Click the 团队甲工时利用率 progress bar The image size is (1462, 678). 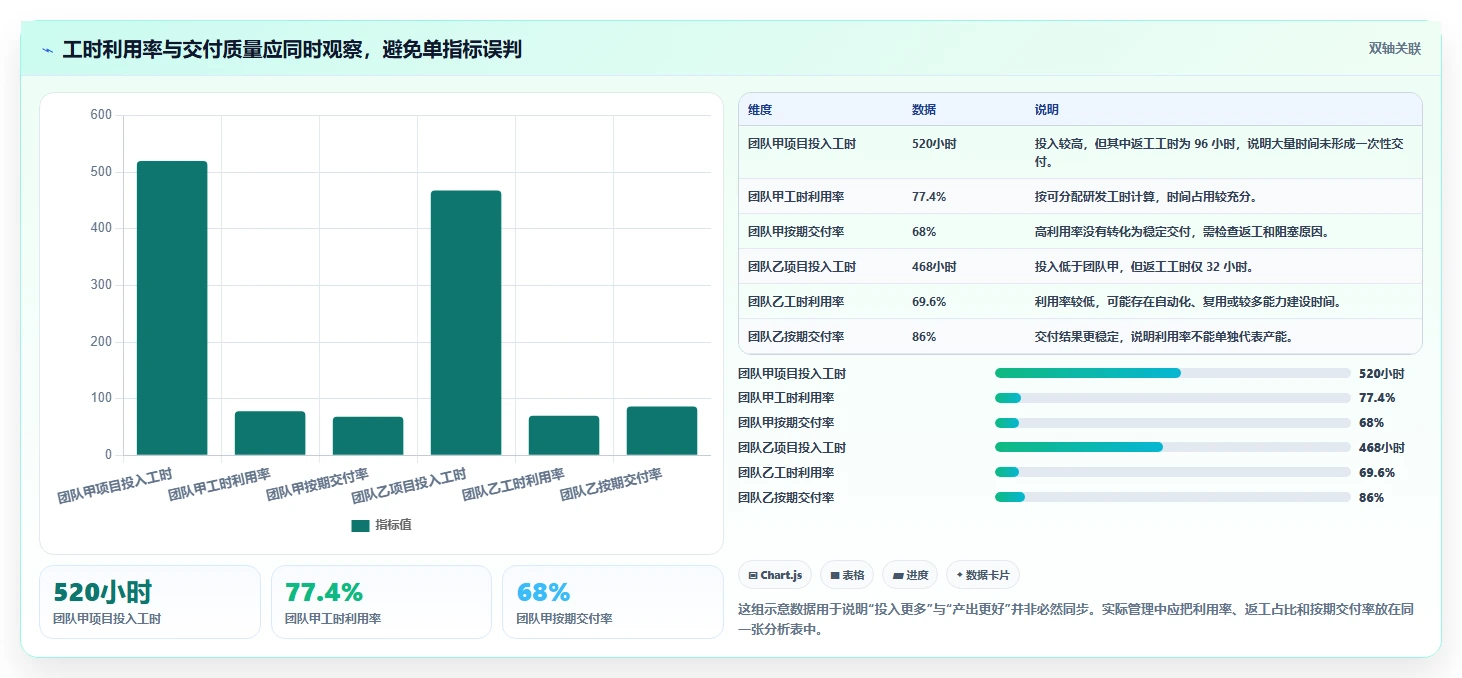[x=1172, y=398]
